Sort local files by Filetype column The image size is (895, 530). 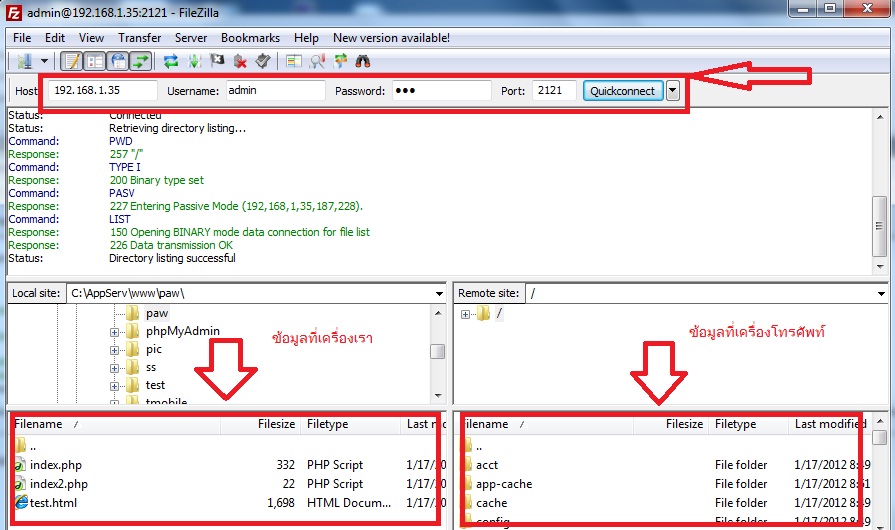coord(351,424)
